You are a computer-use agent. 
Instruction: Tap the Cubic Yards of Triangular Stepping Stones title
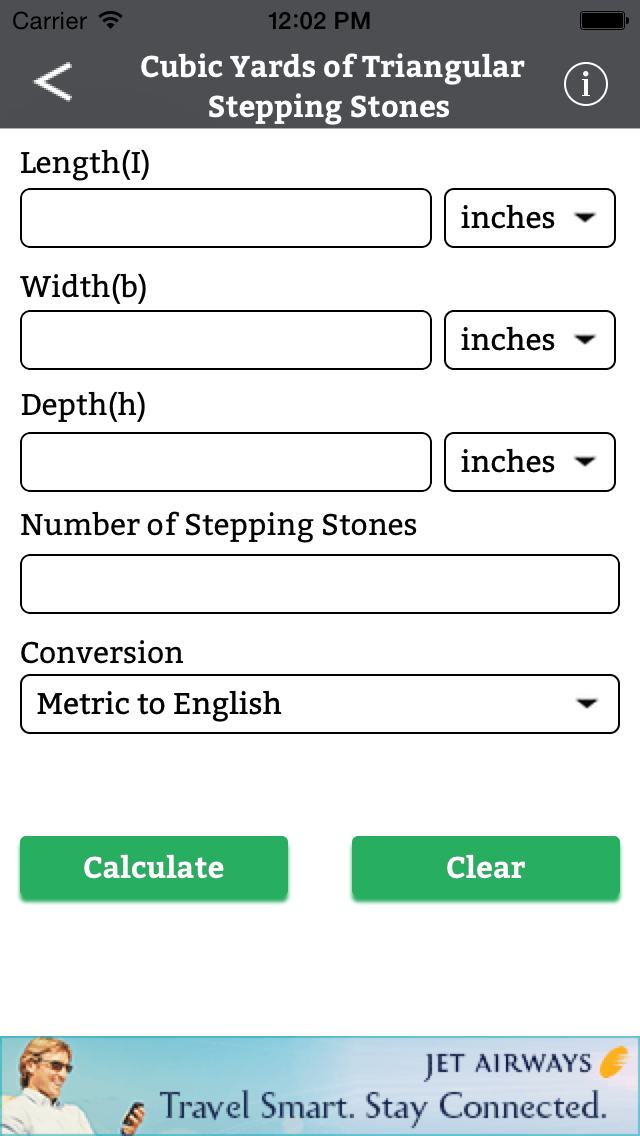click(331, 86)
